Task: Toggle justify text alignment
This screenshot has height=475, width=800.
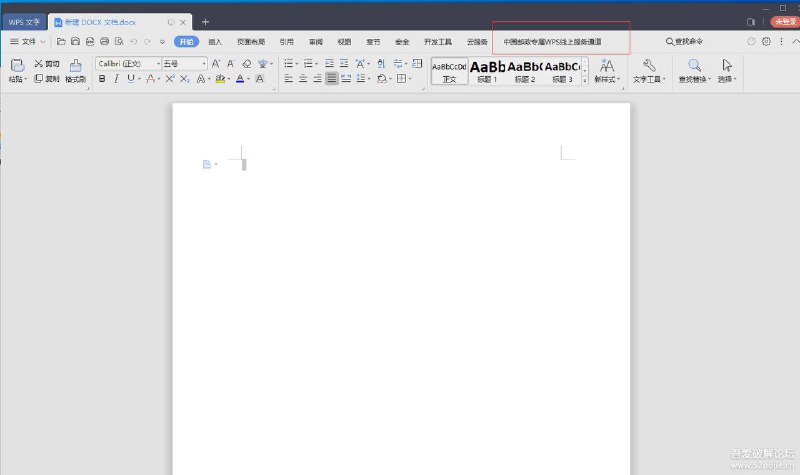Action: point(331,78)
